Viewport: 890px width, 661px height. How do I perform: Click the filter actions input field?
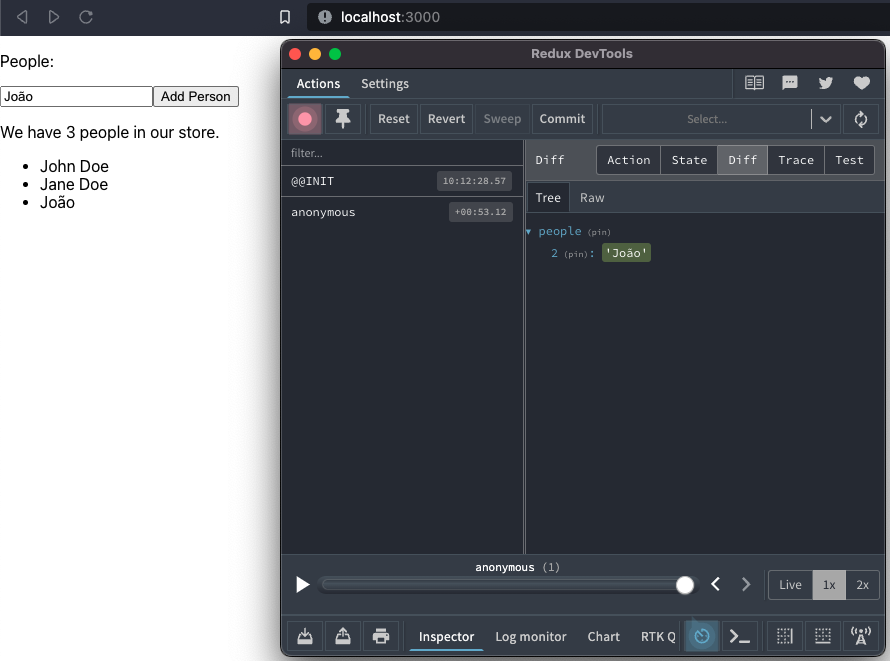click(402, 153)
